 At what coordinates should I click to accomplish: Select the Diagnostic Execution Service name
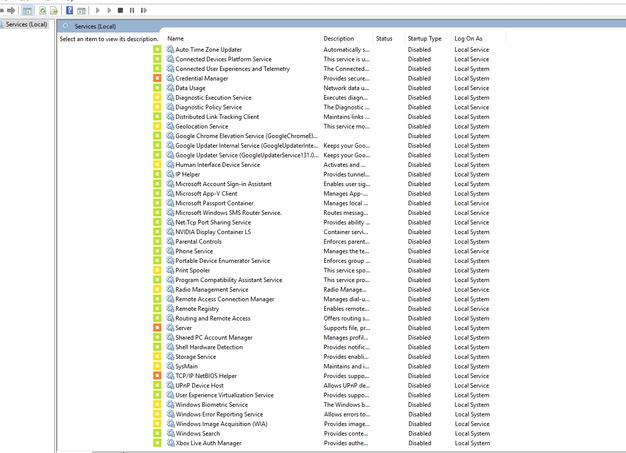click(214, 97)
